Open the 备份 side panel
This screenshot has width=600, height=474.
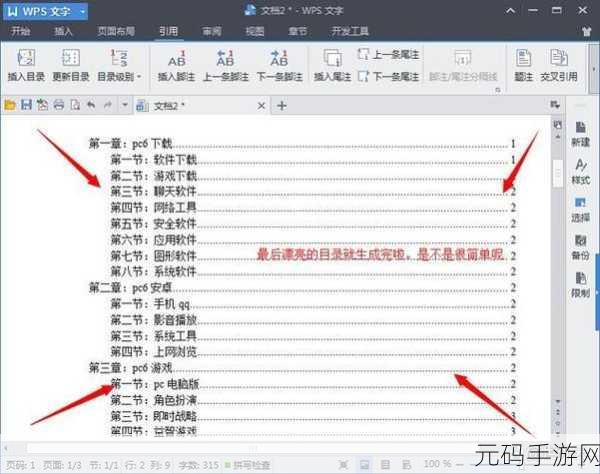click(580, 248)
